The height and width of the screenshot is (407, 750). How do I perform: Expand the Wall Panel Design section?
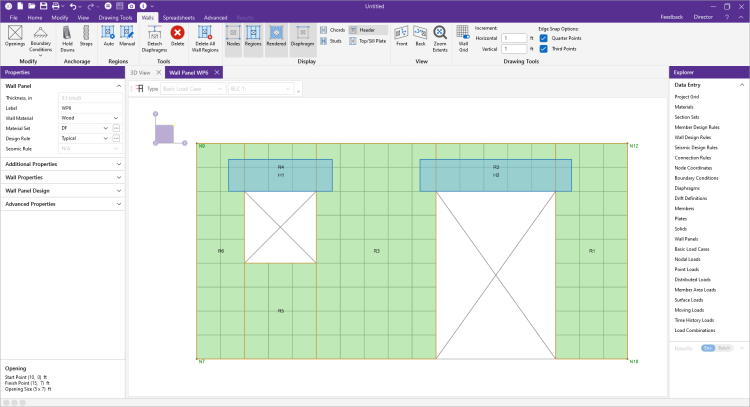60,190
